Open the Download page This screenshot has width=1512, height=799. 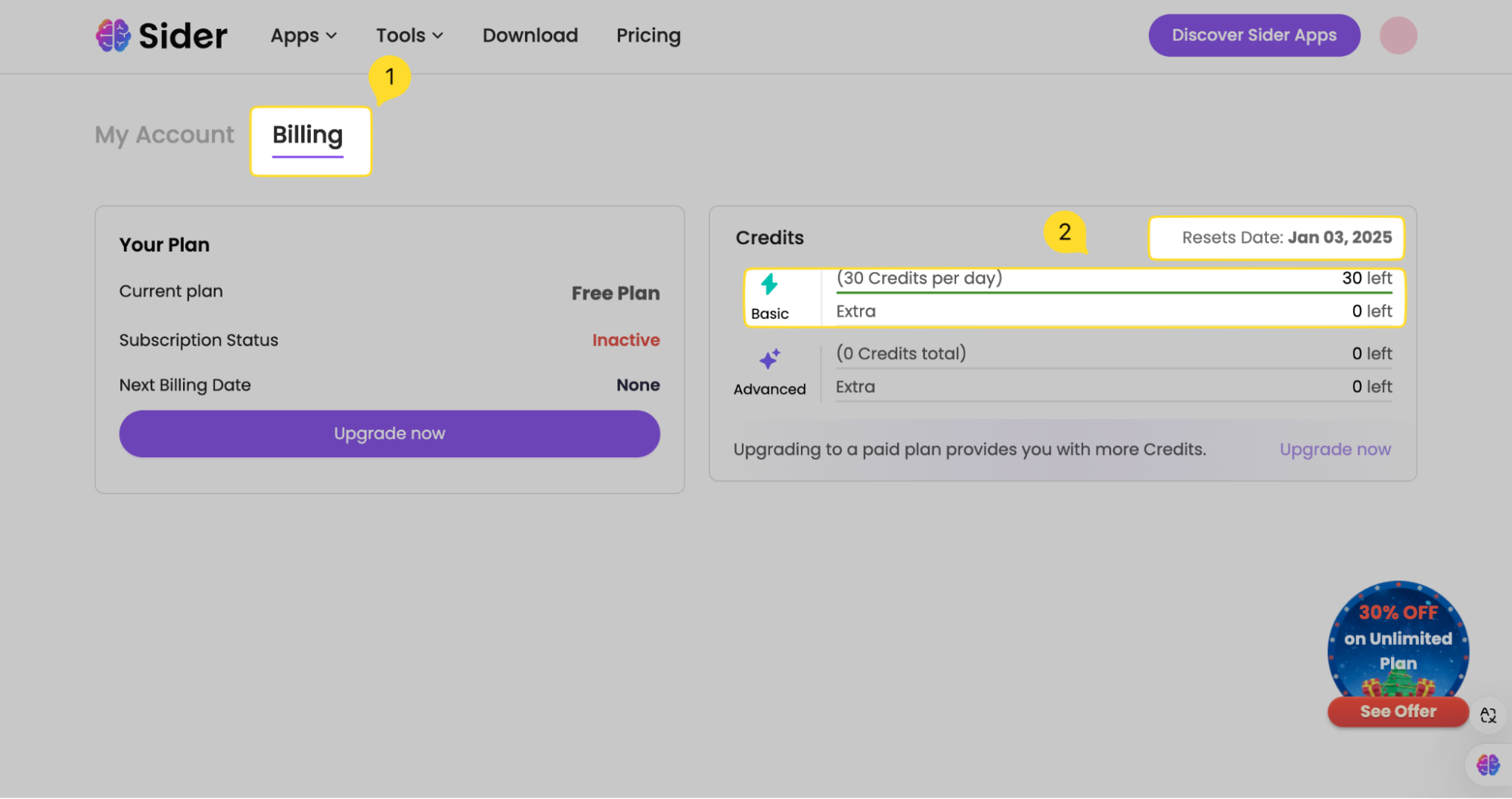(530, 36)
